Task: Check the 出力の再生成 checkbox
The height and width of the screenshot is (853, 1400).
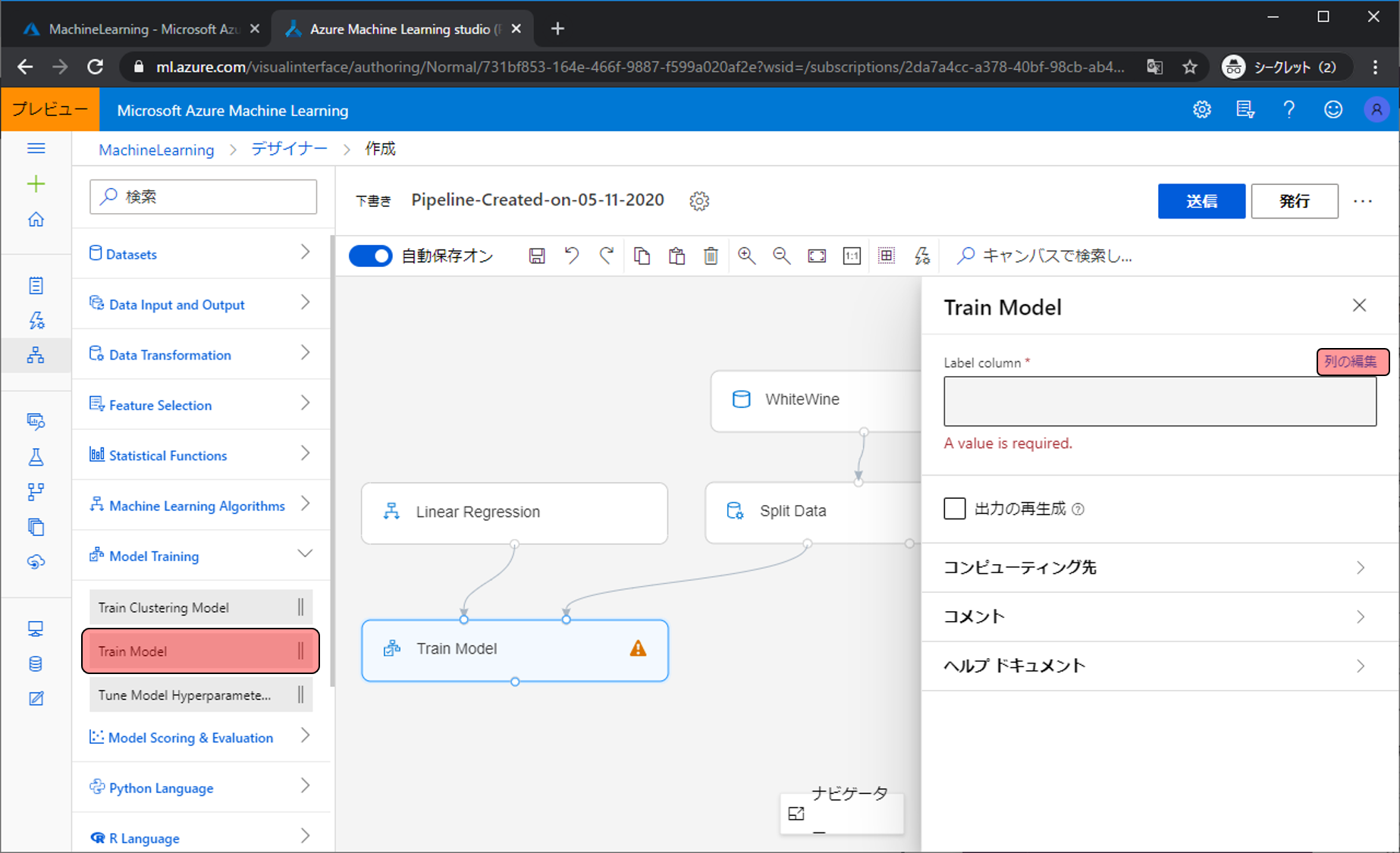Action: pos(955,509)
